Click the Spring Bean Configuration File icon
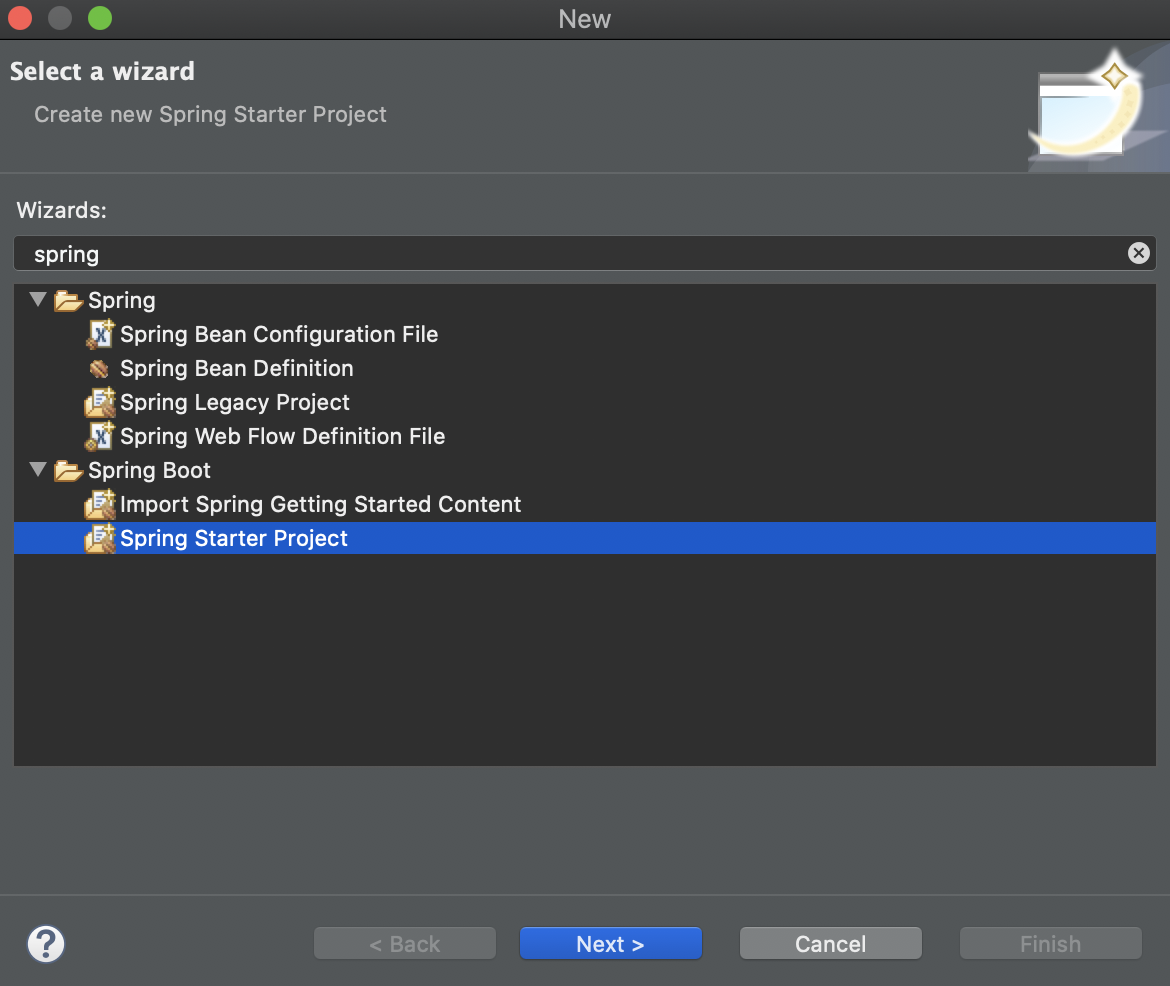This screenshot has width=1170, height=986. click(100, 334)
